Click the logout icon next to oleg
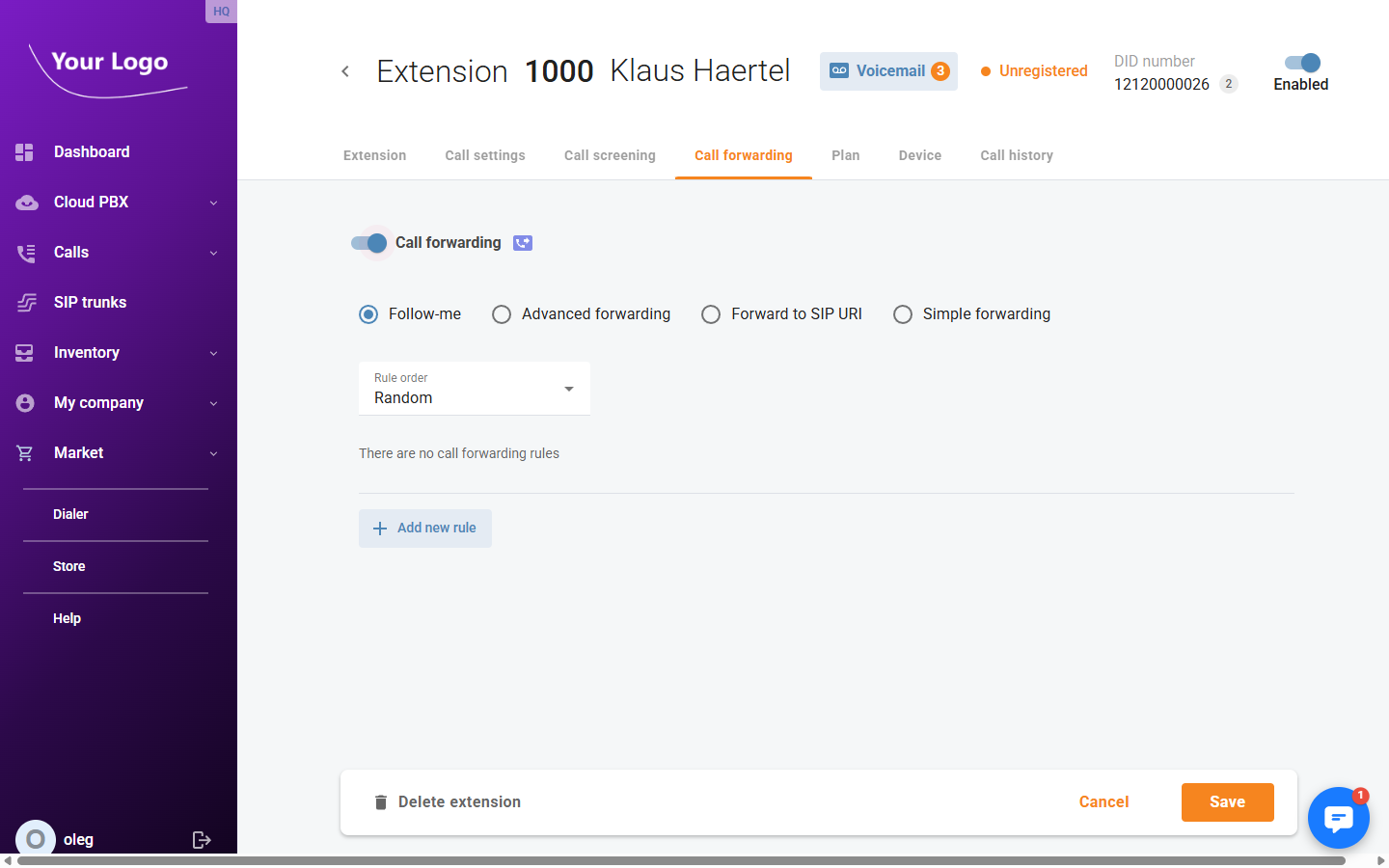 (x=202, y=839)
